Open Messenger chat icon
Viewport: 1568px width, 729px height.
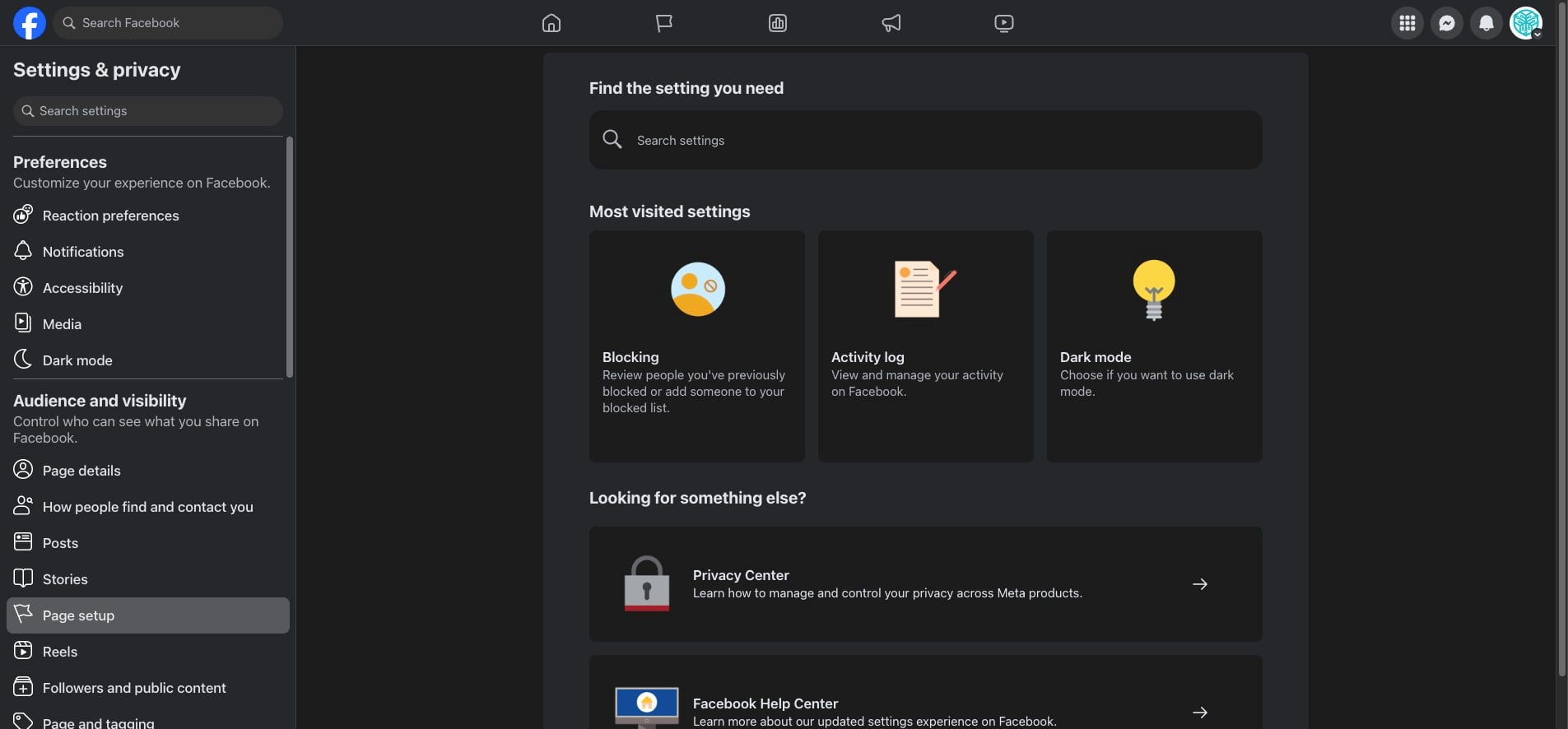click(x=1447, y=23)
